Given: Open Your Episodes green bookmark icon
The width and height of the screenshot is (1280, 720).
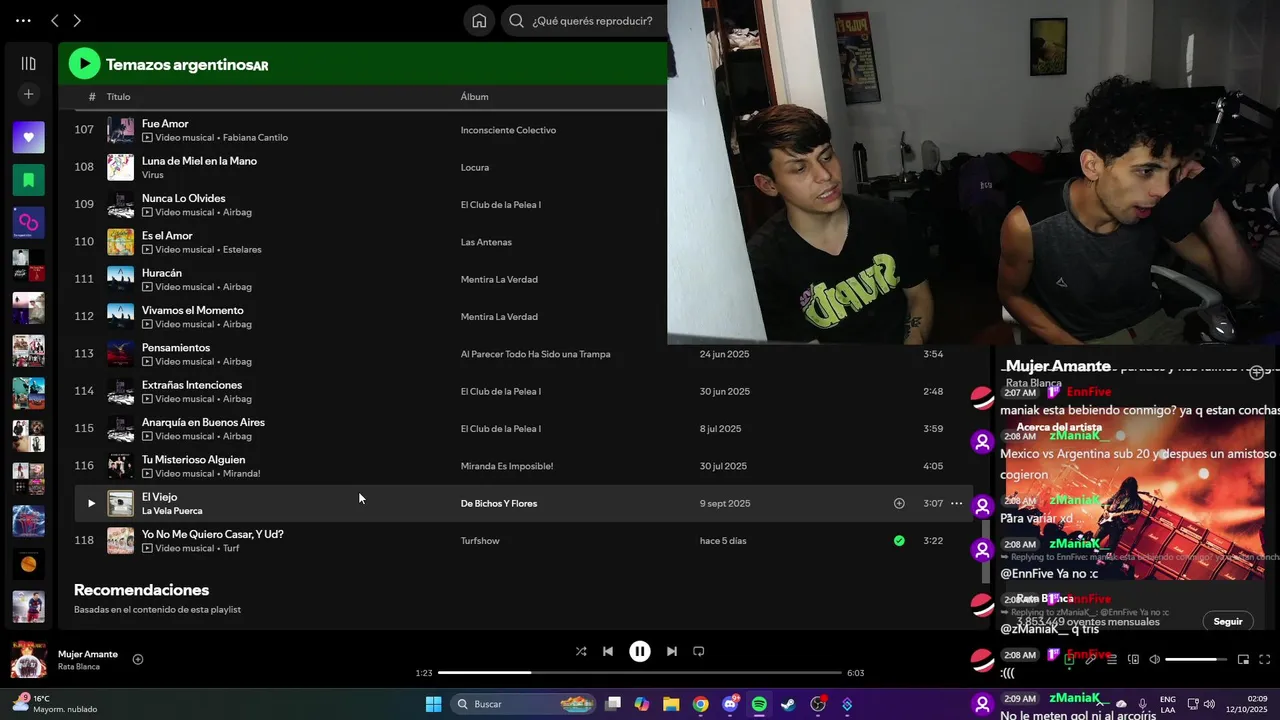Looking at the screenshot, I should 28,180.
